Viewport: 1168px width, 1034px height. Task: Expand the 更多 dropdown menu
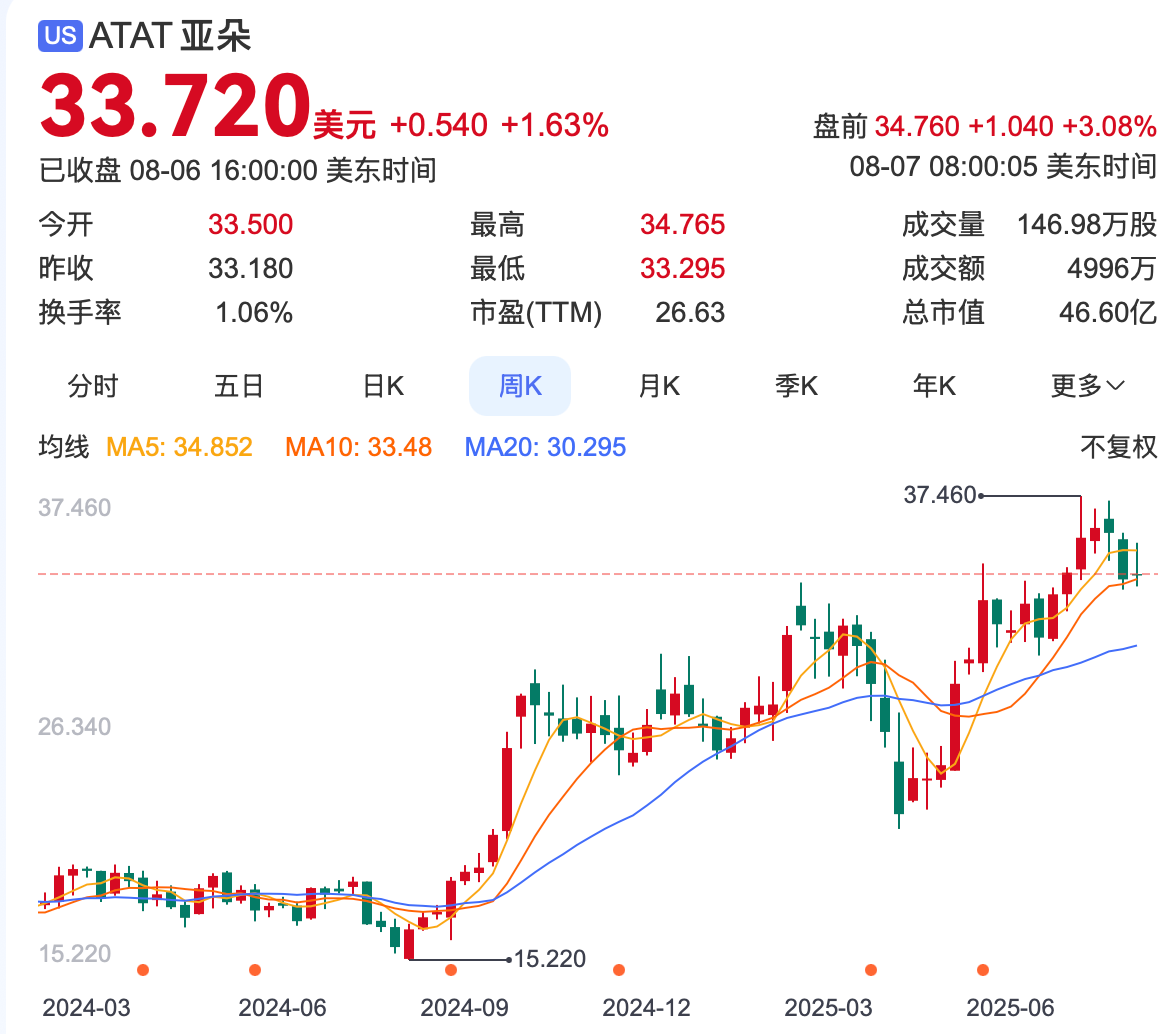[x=1087, y=386]
